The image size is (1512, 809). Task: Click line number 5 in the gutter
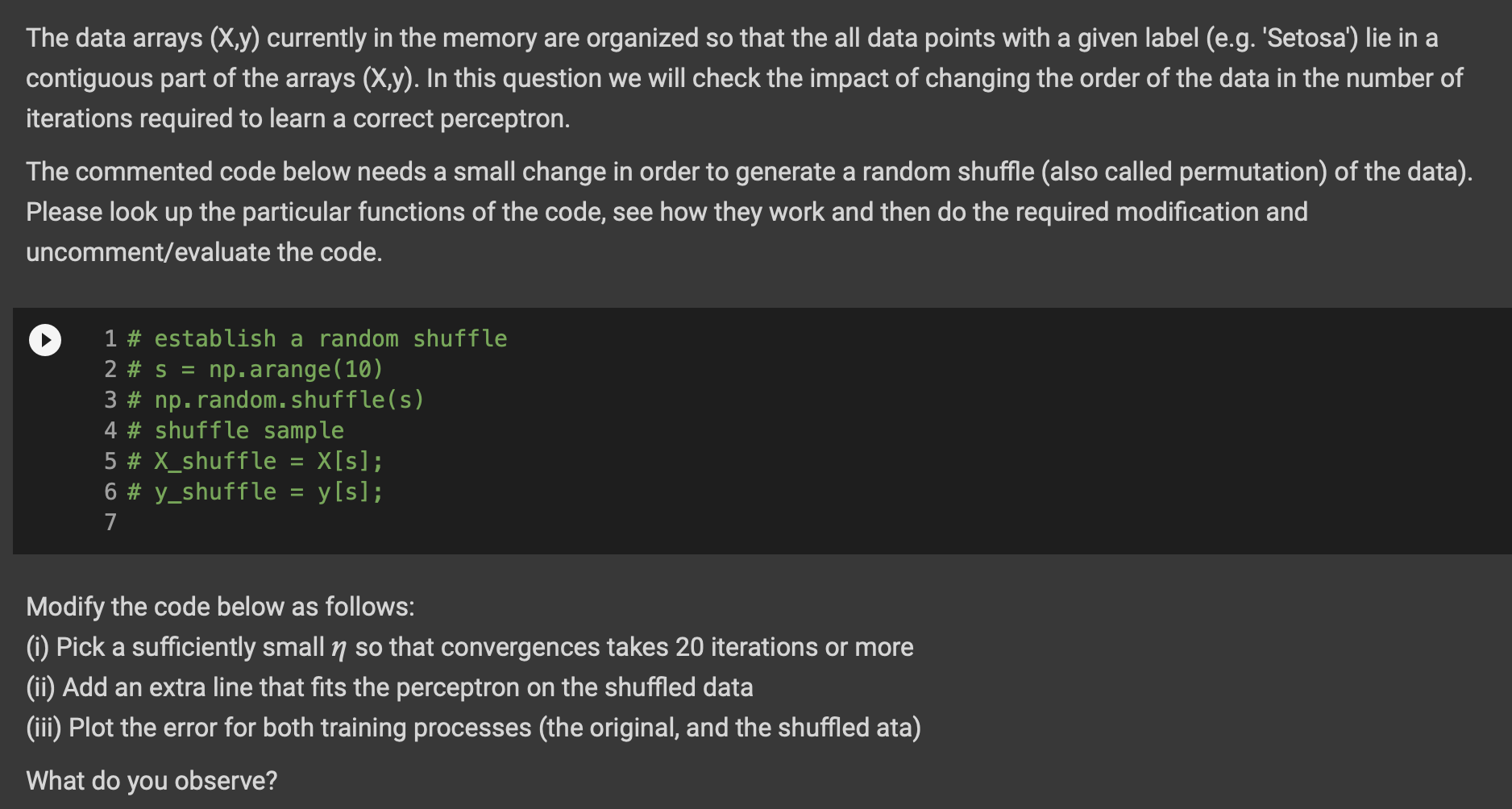110,461
